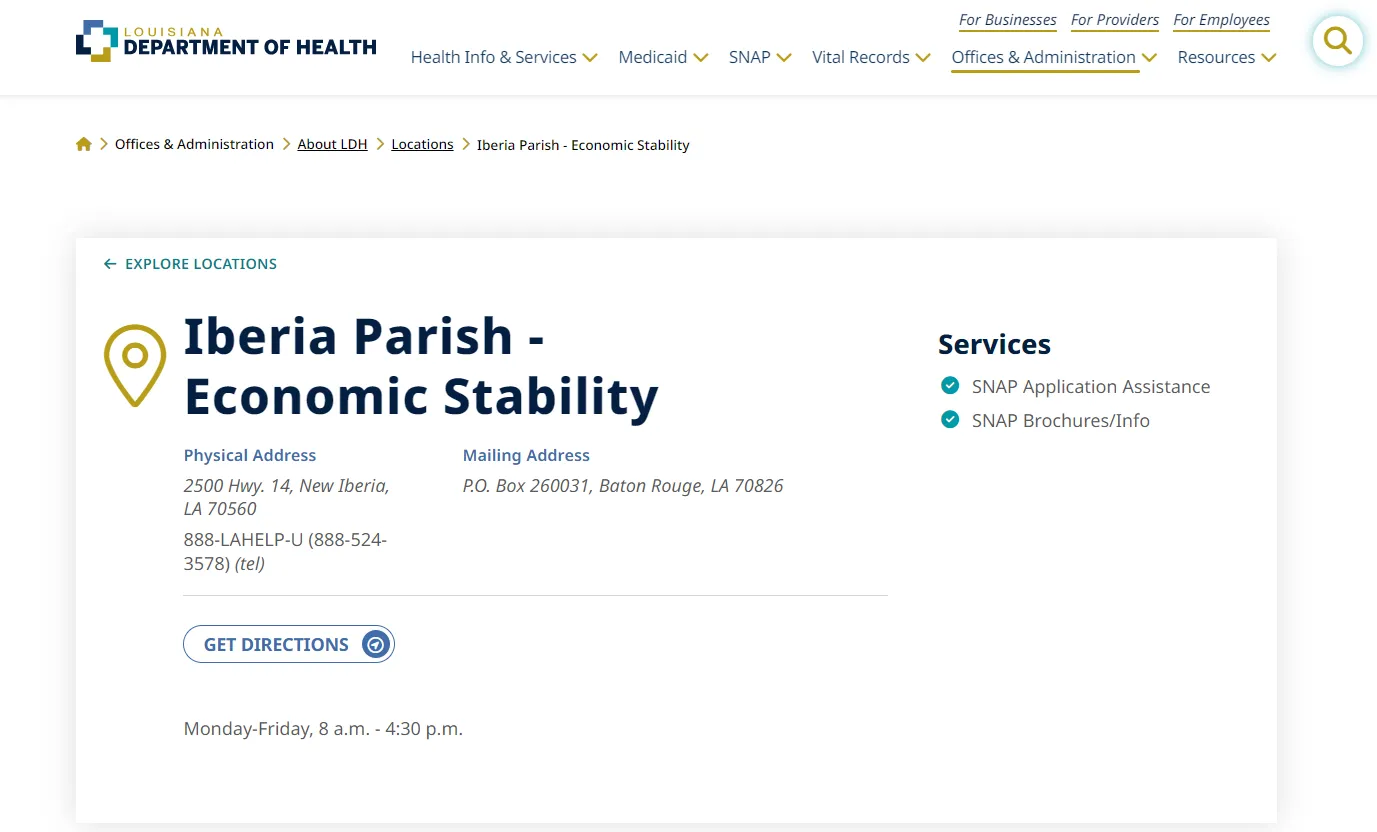The width and height of the screenshot is (1377, 832).
Task: Click the Services heading
Action: coord(994,344)
